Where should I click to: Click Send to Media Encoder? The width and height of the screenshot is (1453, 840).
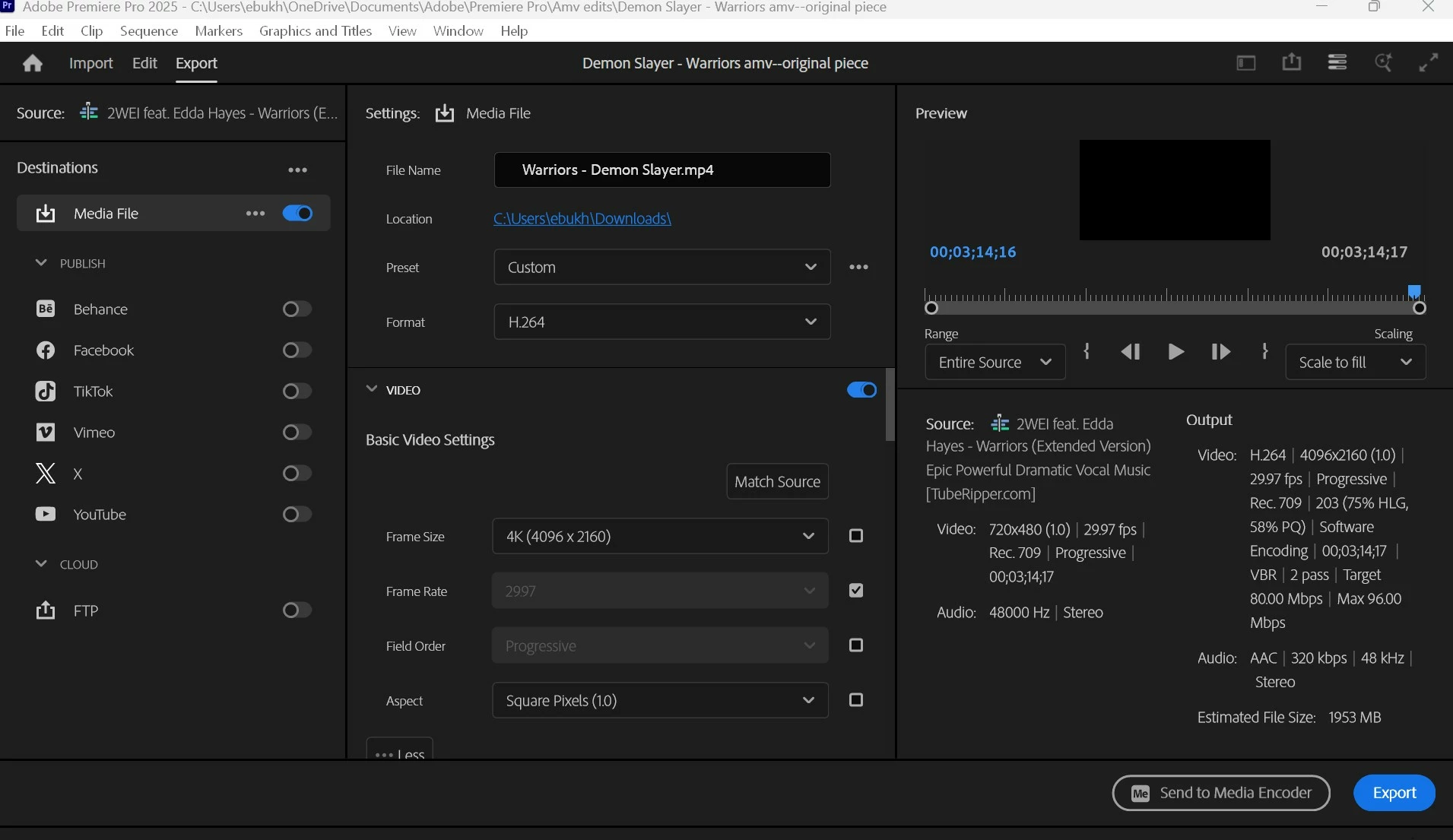[1221, 793]
